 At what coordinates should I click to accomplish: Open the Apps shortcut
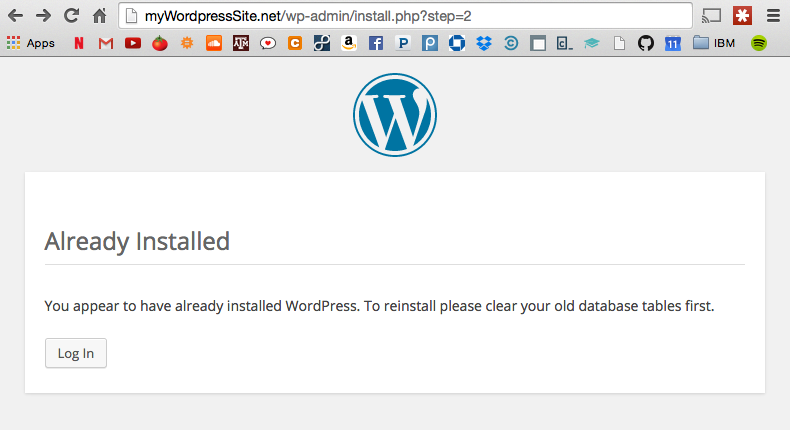tap(31, 43)
